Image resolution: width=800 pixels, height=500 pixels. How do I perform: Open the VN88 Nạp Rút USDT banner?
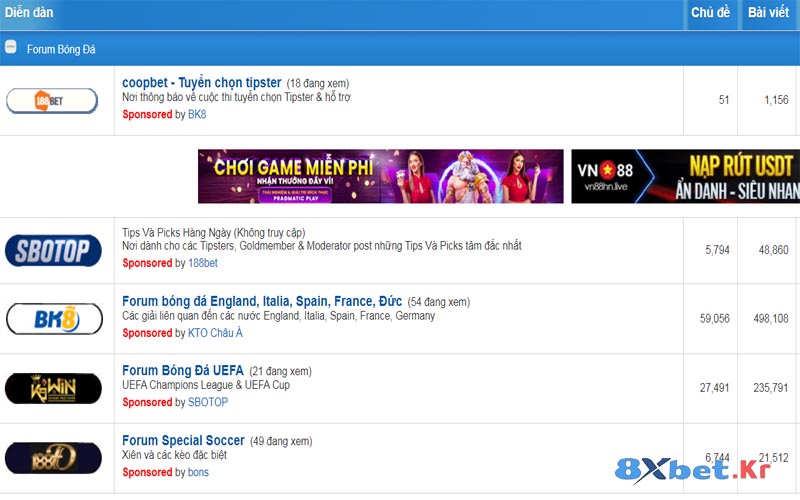click(685, 176)
